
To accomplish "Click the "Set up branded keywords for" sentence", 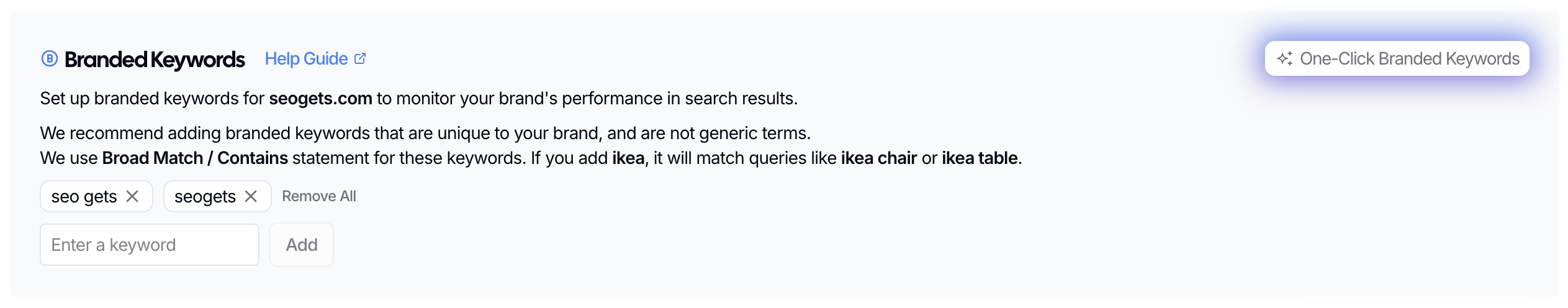I will 152,99.
